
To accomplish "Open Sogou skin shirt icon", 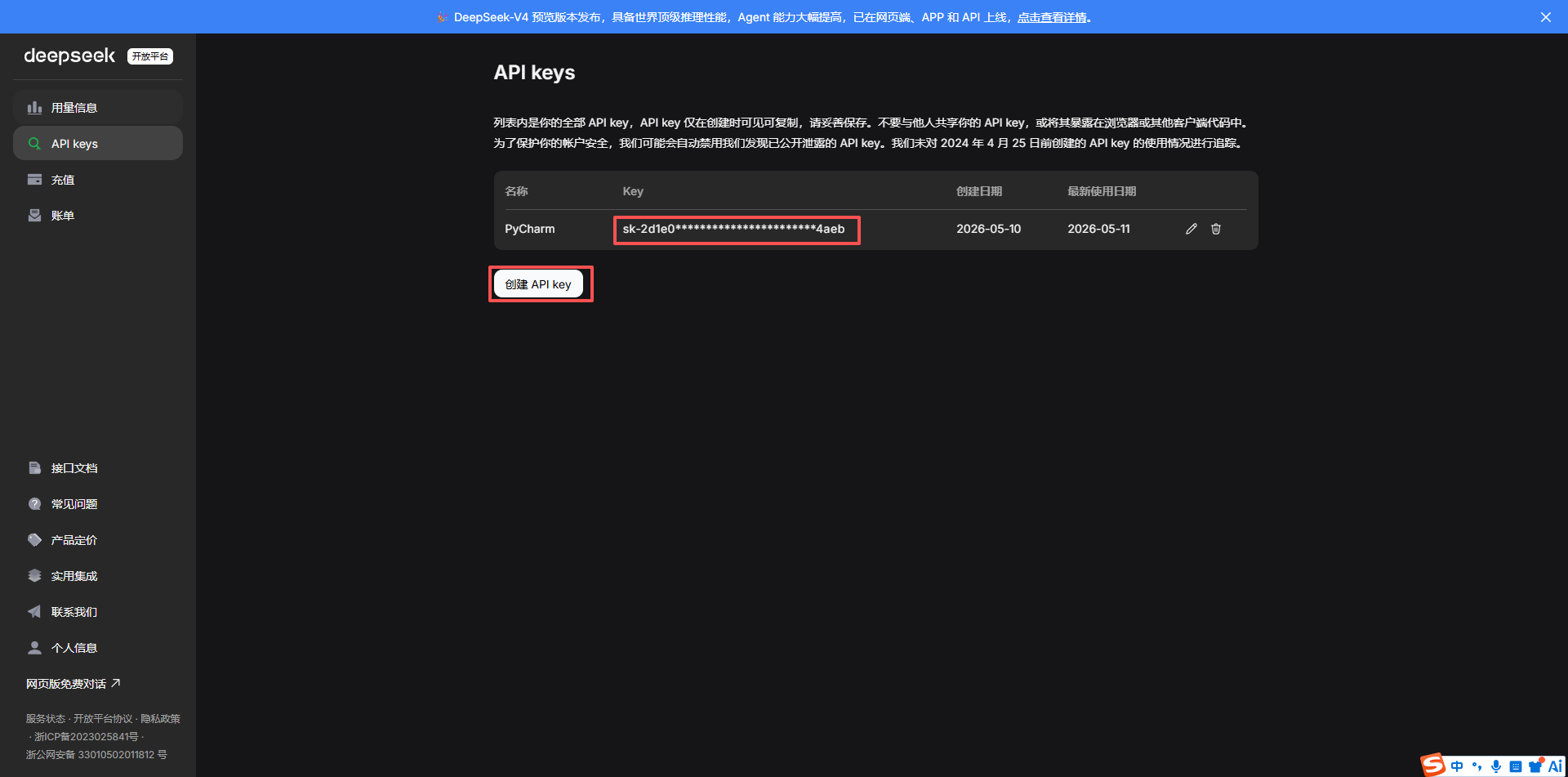I will click(x=1535, y=766).
